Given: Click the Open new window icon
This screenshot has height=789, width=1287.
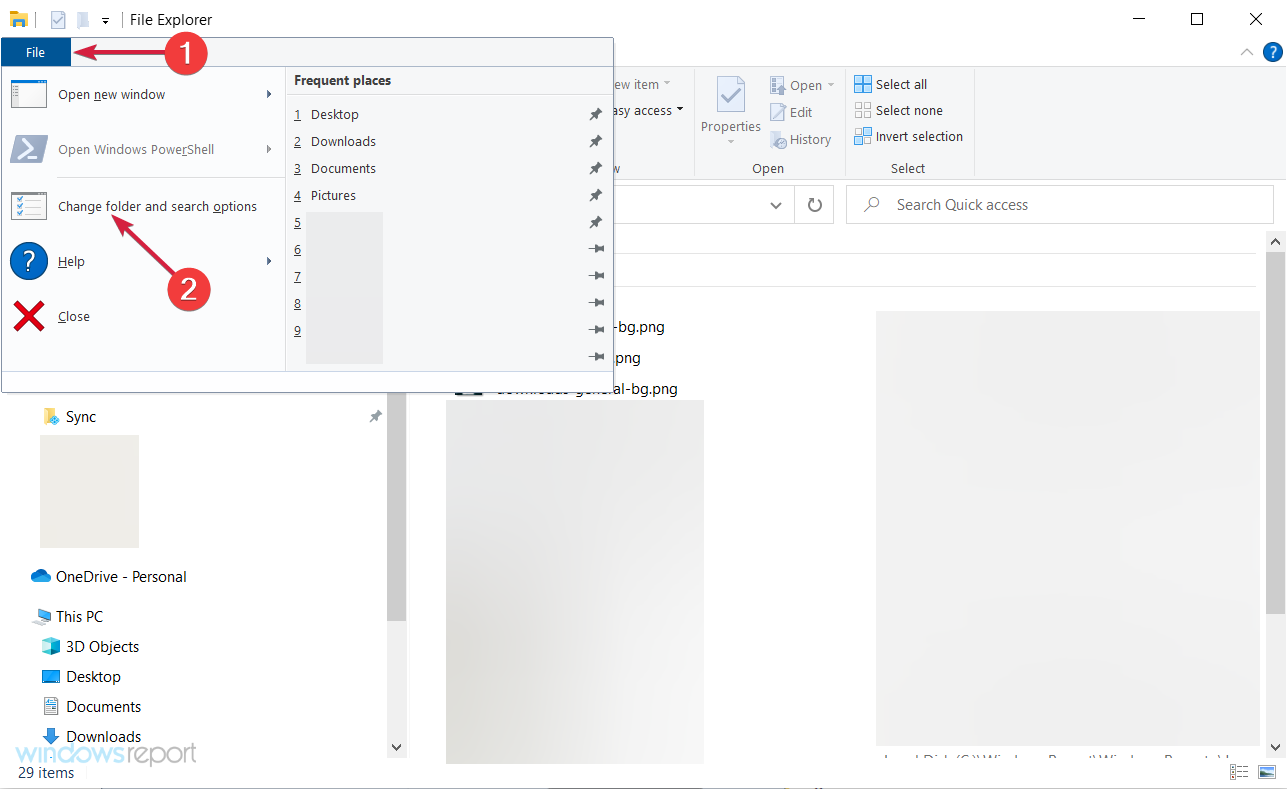Looking at the screenshot, I should tap(29, 94).
